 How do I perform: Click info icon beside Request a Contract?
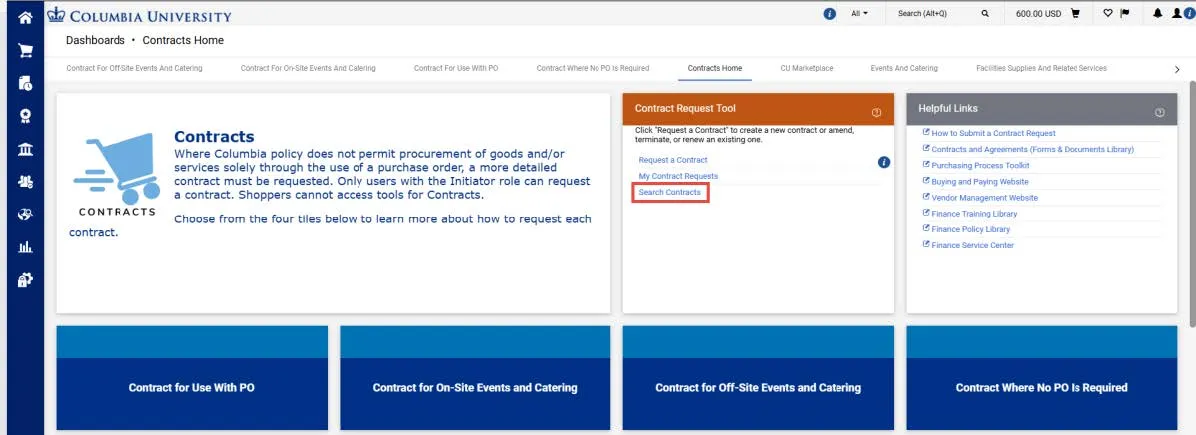pos(884,162)
